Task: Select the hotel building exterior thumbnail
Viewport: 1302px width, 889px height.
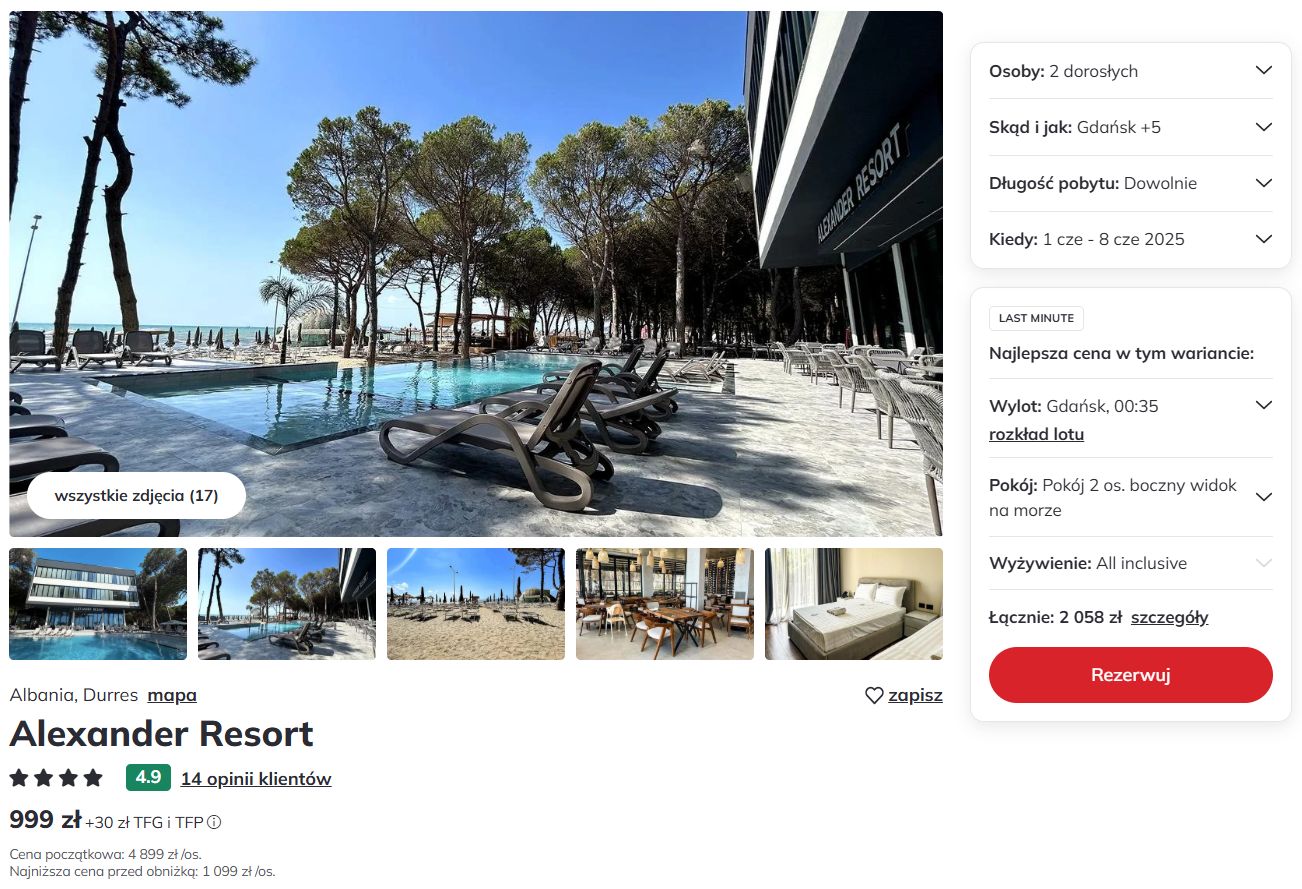Action: [98, 604]
